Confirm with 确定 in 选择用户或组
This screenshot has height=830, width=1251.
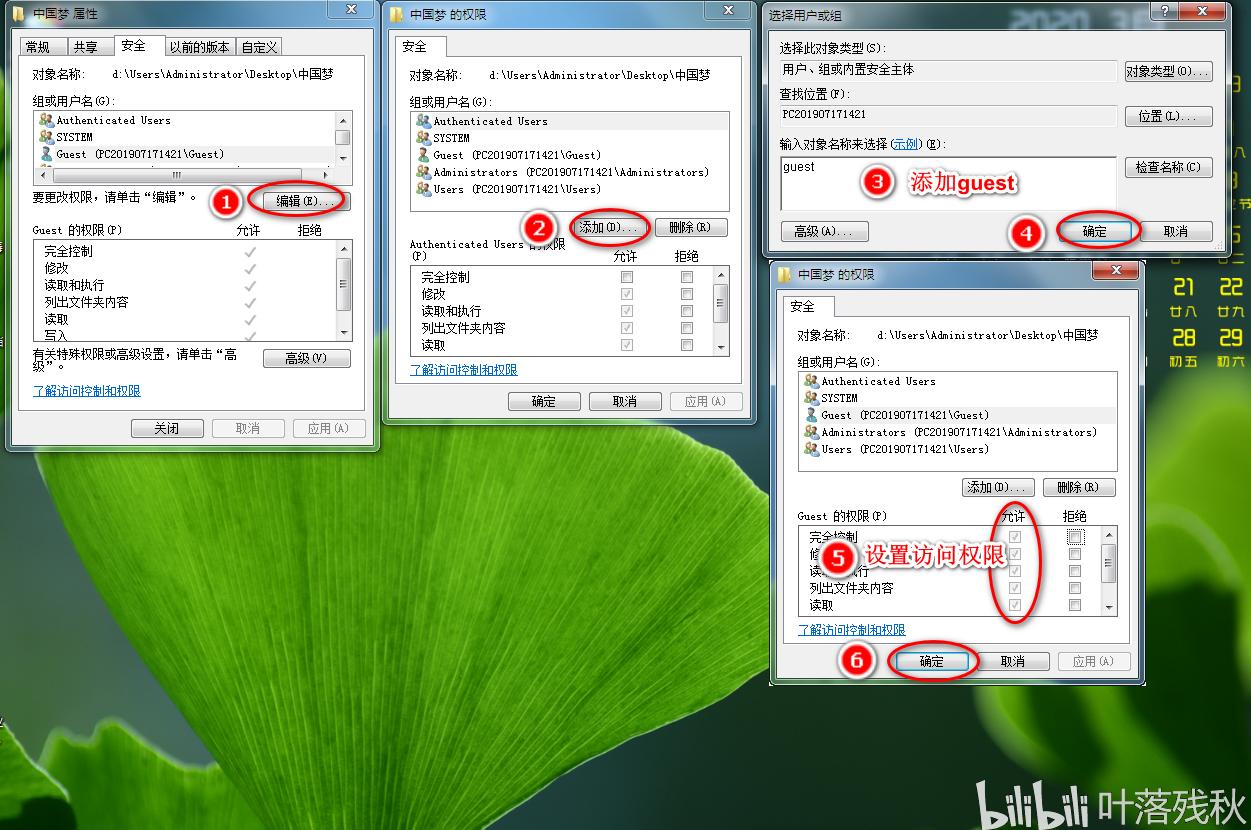point(1095,231)
